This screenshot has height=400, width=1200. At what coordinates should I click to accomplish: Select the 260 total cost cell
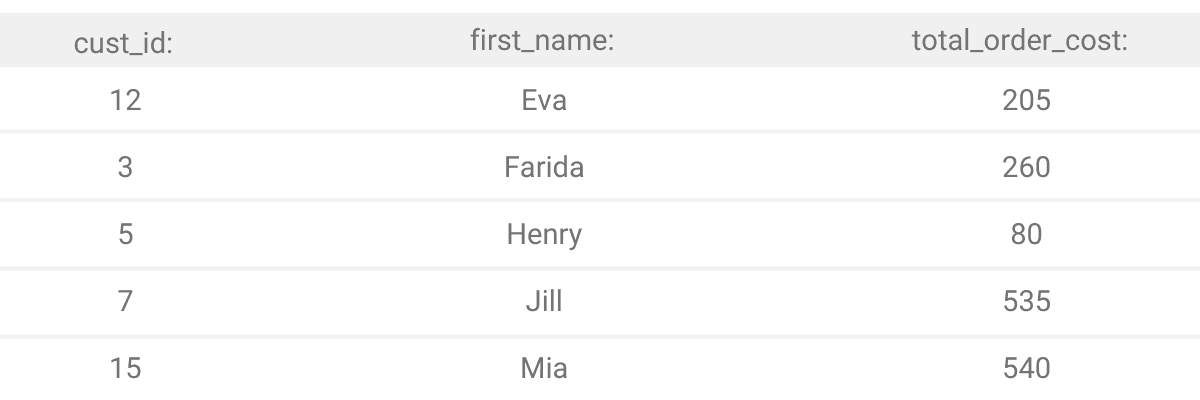[x=1026, y=167]
